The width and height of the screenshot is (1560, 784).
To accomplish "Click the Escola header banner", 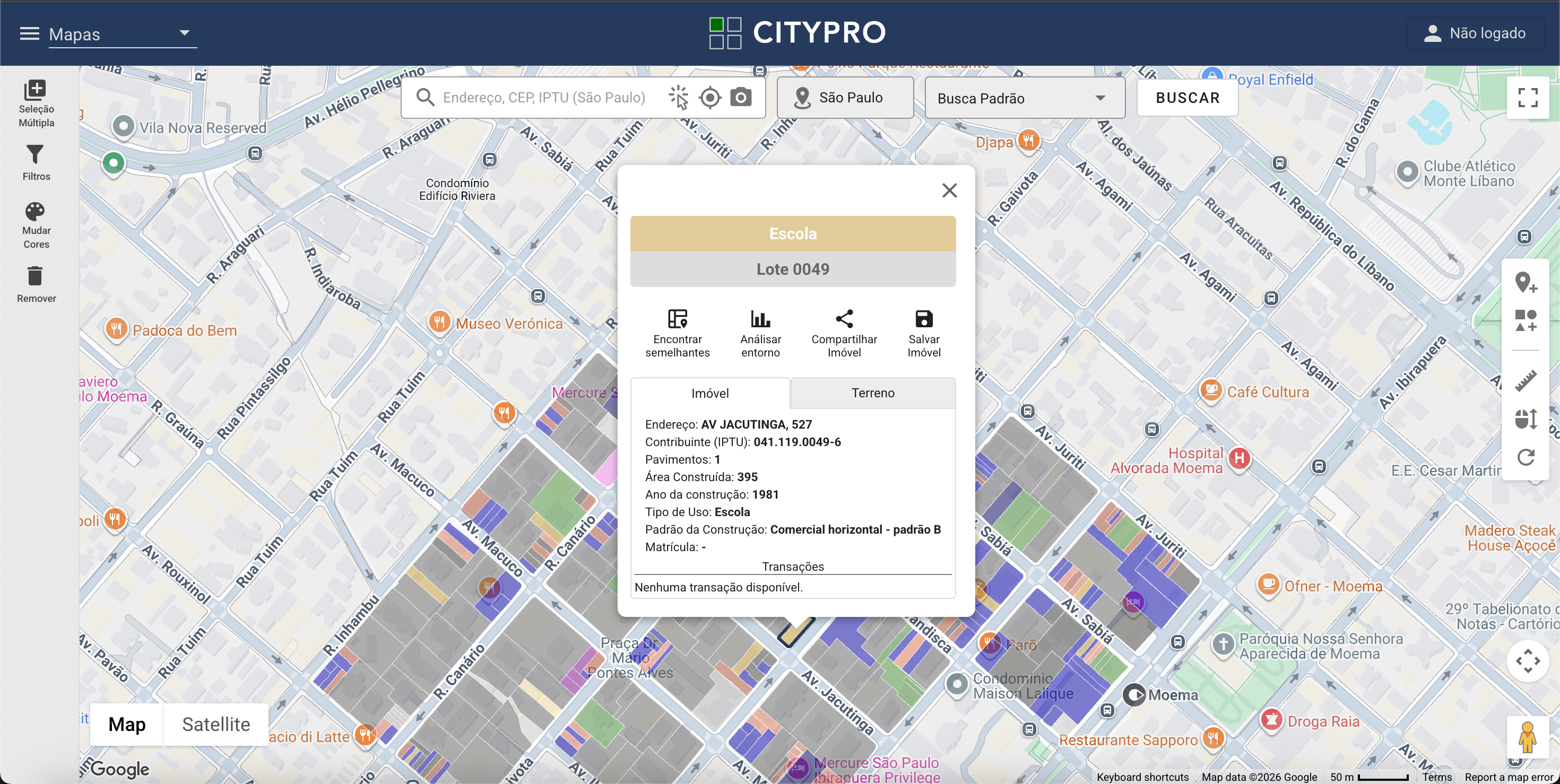I will 793,234.
